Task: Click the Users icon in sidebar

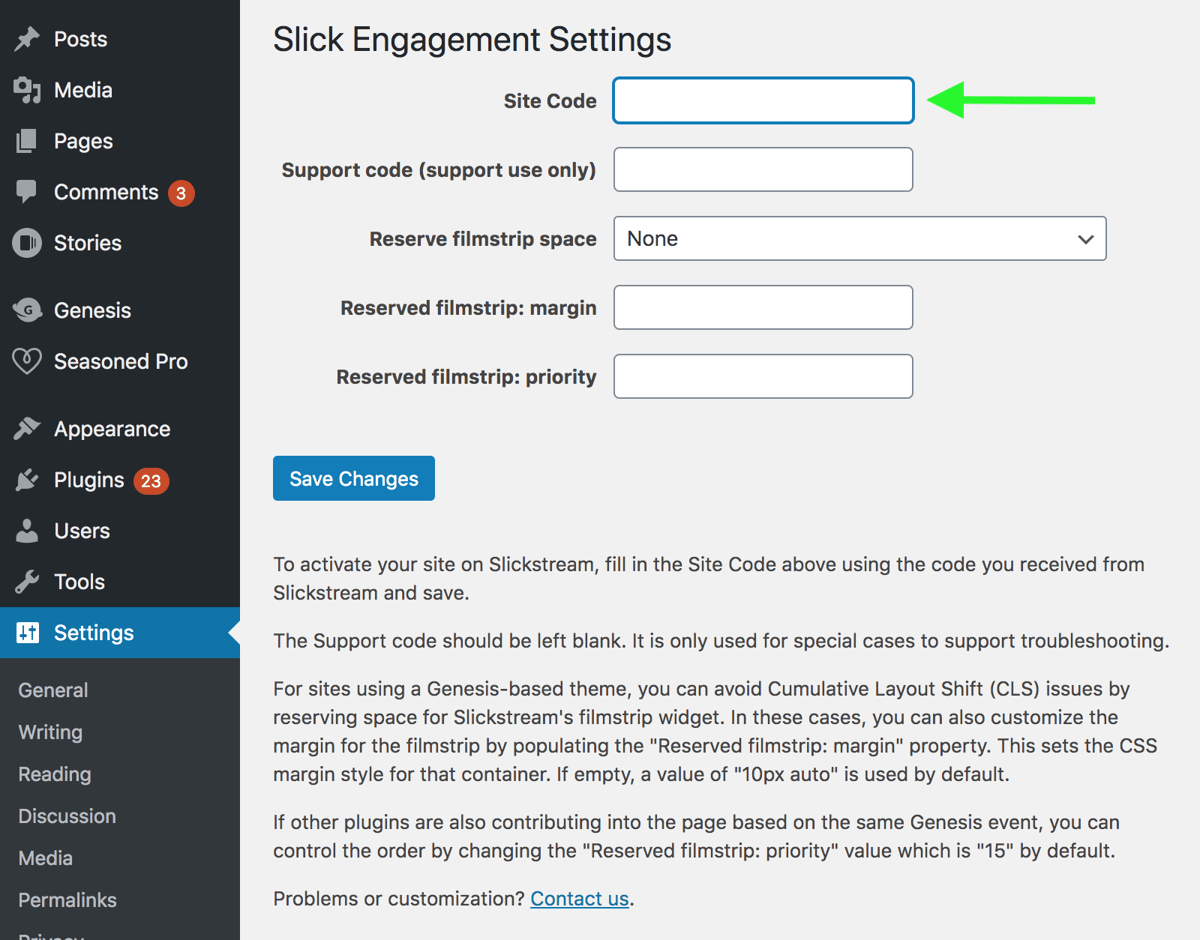Action: (x=27, y=531)
